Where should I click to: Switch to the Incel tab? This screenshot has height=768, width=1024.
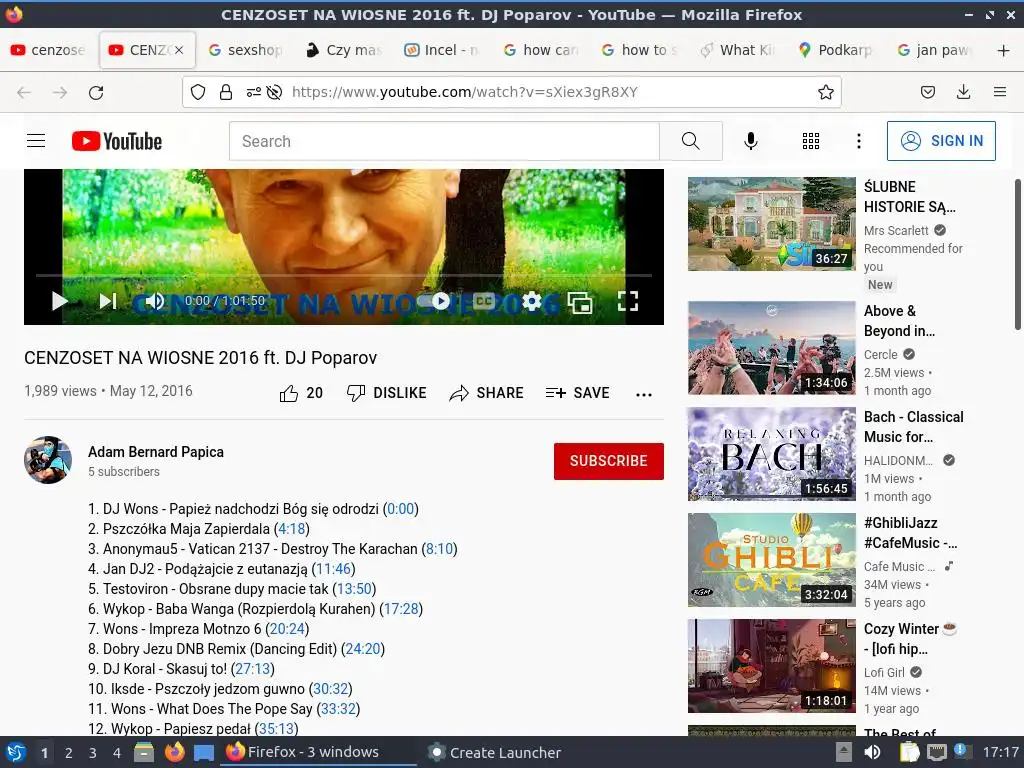point(442,50)
